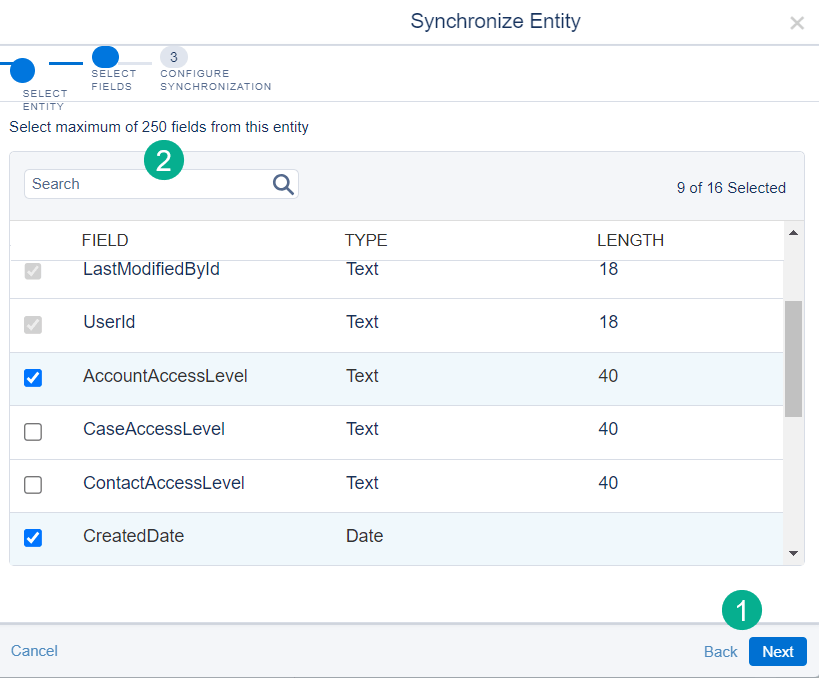The width and height of the screenshot is (819, 678).
Task: Click step 3 Configure Synchronization indicator
Action: coord(173,57)
